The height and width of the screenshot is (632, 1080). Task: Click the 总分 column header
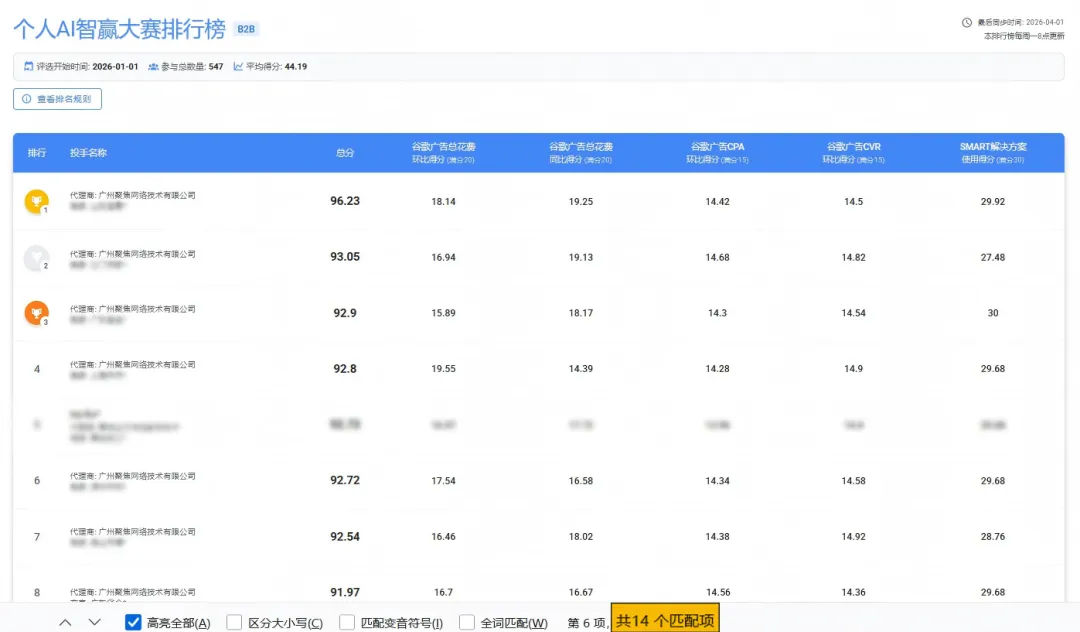click(x=345, y=153)
